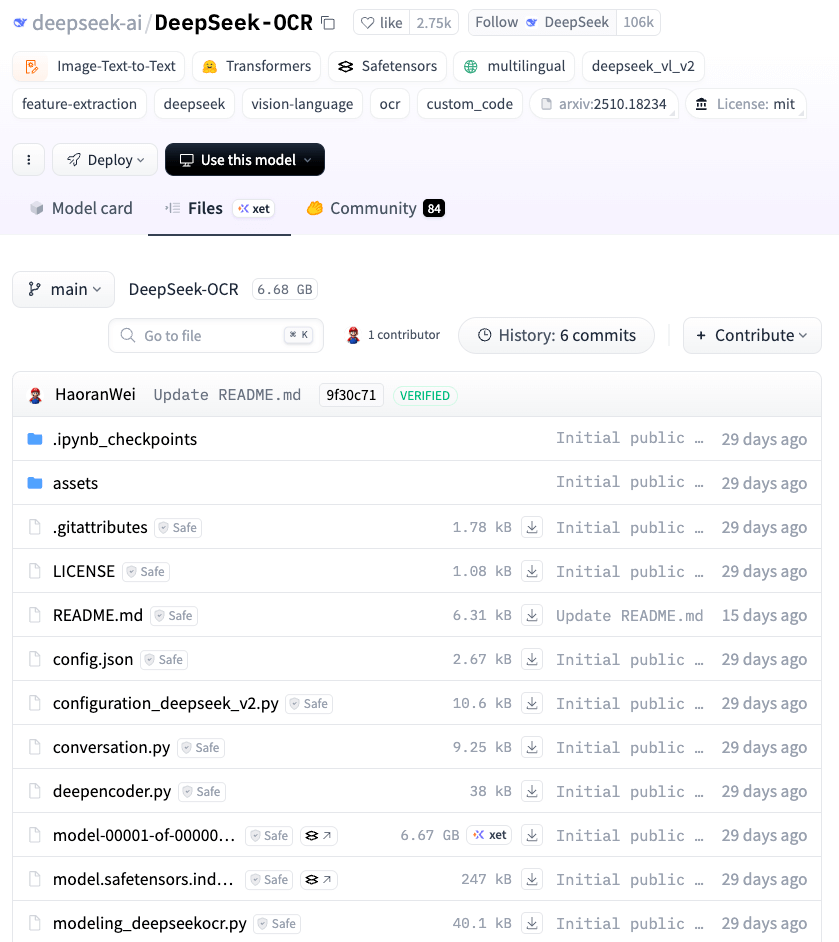839x942 pixels.
Task: Select the Transformers library tag
Action: tap(256, 66)
